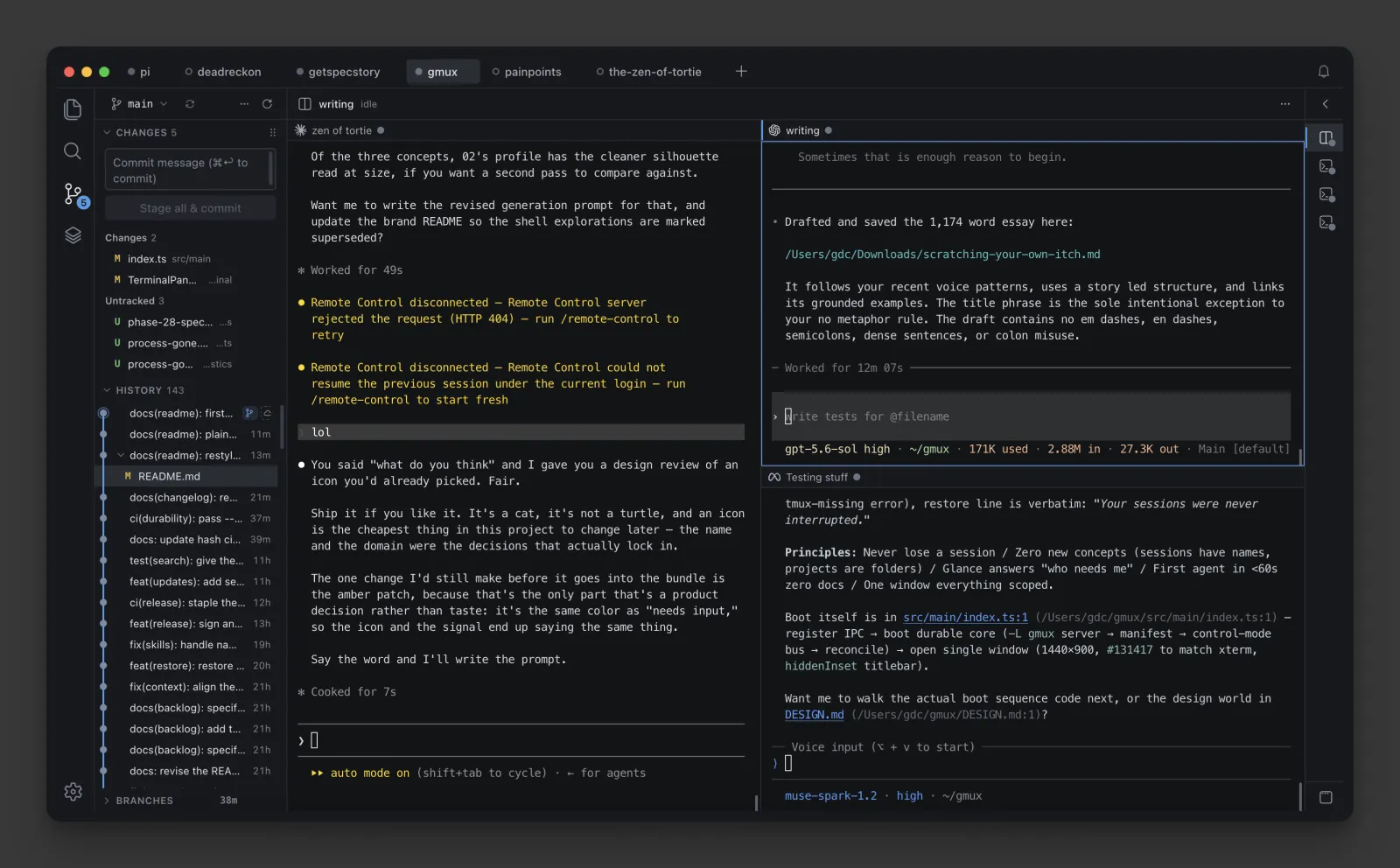Click the Stage all & commit button
The image size is (1400, 868).
[x=190, y=208]
